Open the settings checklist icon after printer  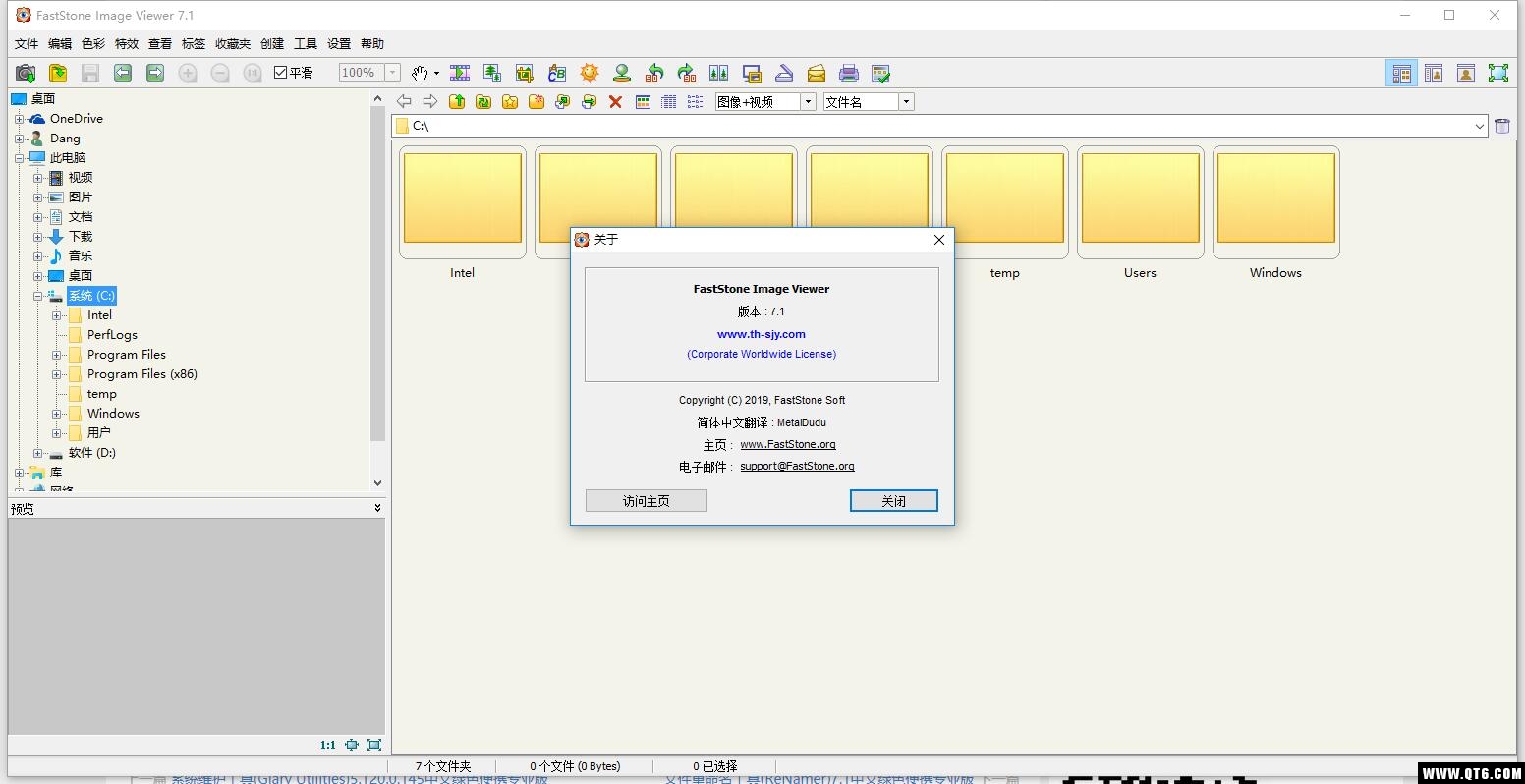tap(881, 73)
